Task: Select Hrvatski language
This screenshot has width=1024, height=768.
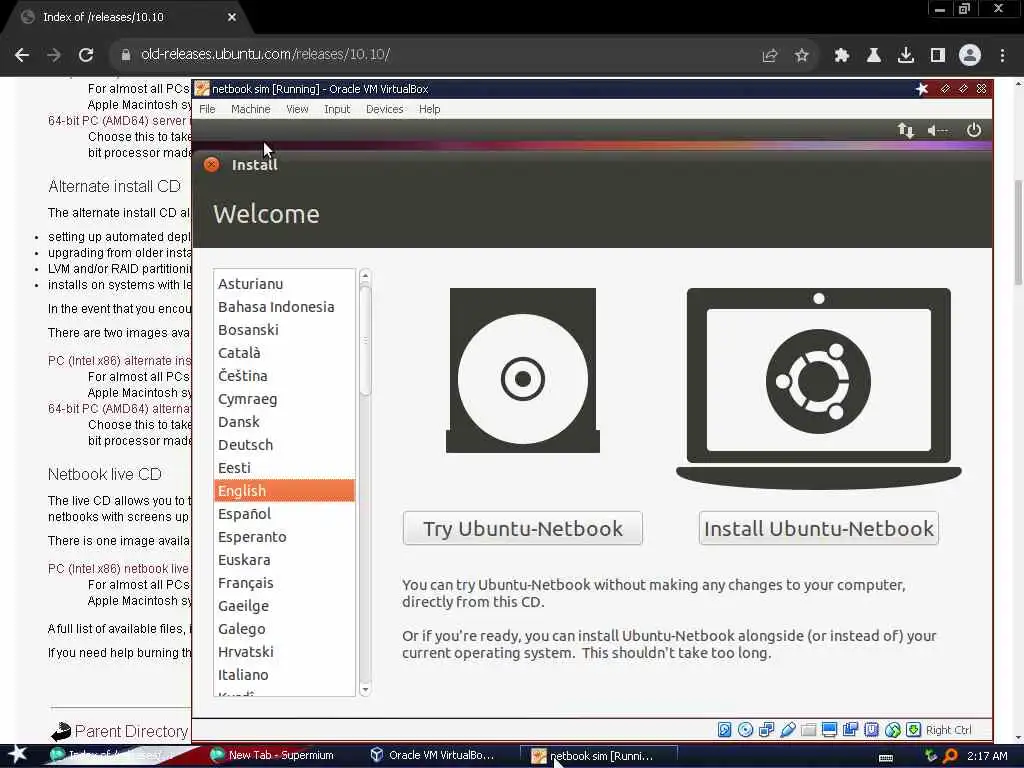Action: (x=284, y=652)
